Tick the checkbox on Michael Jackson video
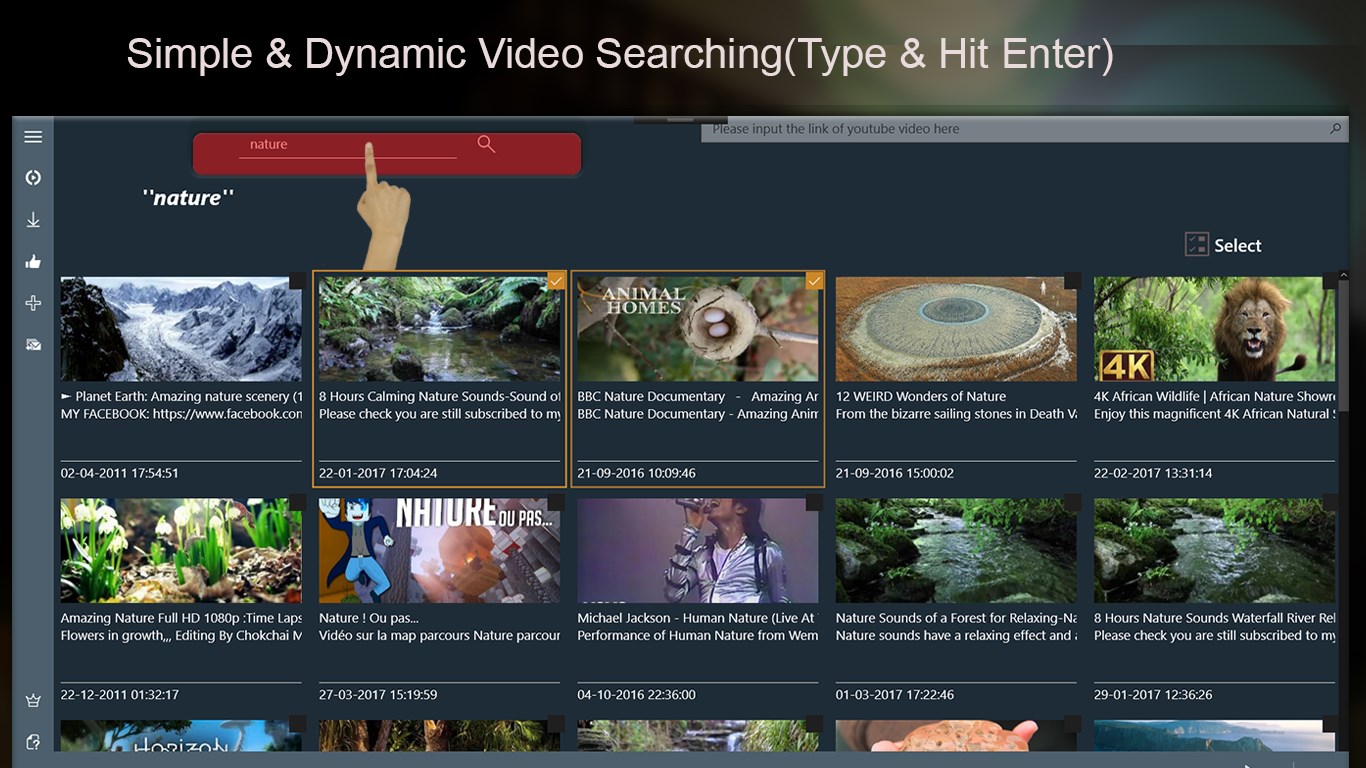 click(814, 502)
